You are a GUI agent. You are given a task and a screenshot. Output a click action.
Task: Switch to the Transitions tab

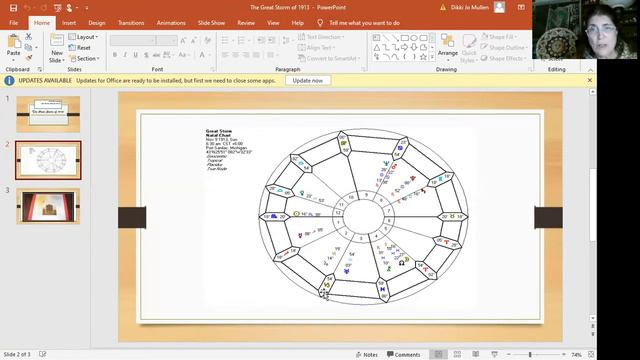(x=131, y=23)
